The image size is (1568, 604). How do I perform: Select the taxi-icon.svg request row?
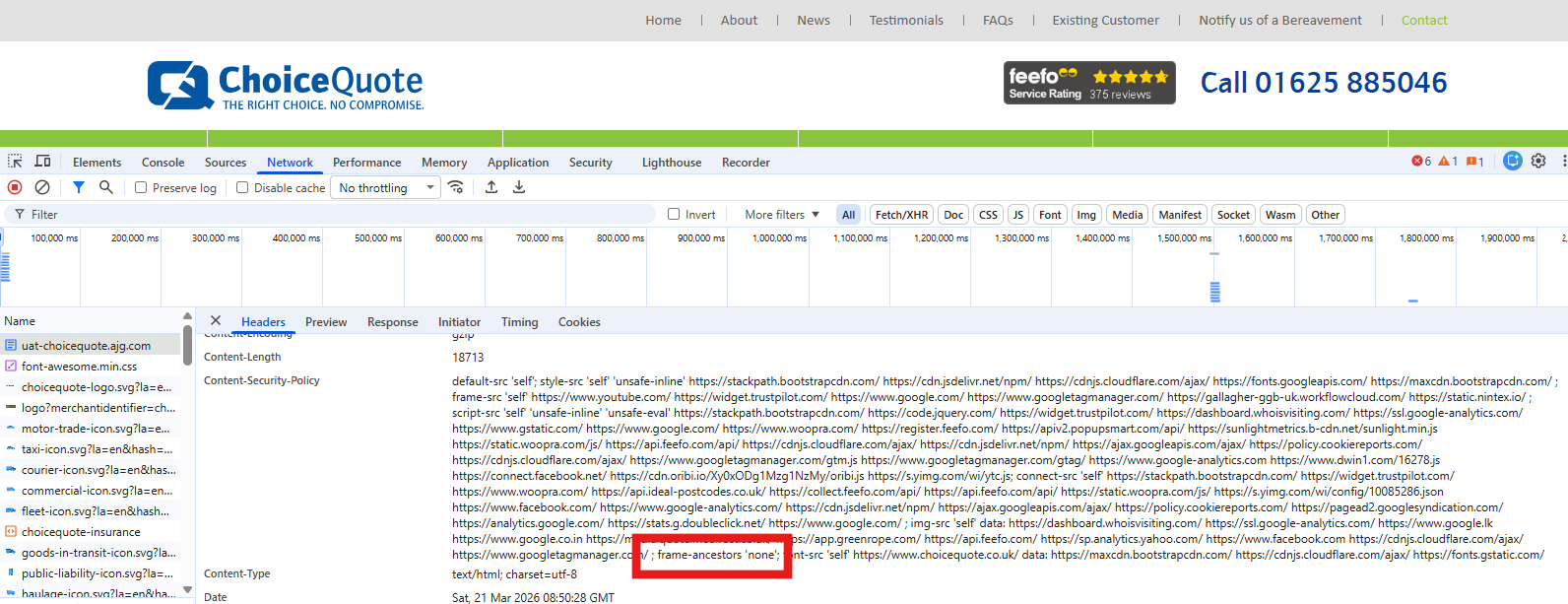(x=91, y=449)
